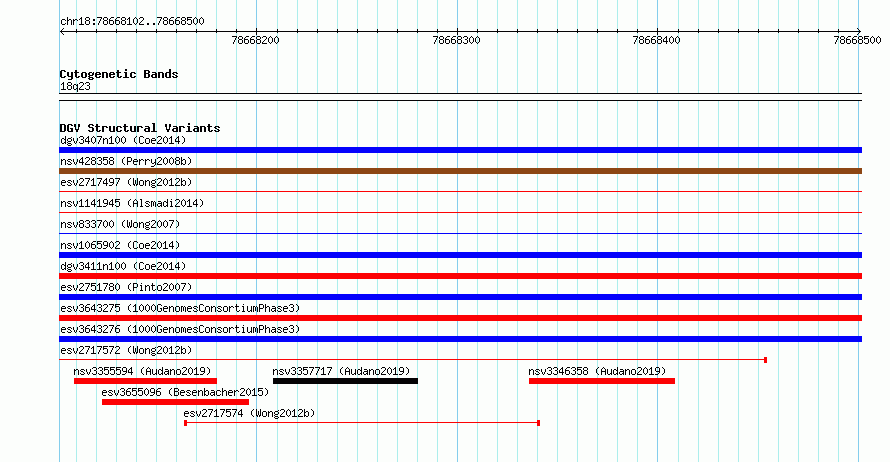890x462 pixels.
Task: Open the nsv3357717 (Audano2019) label
Action: [x=341, y=371]
